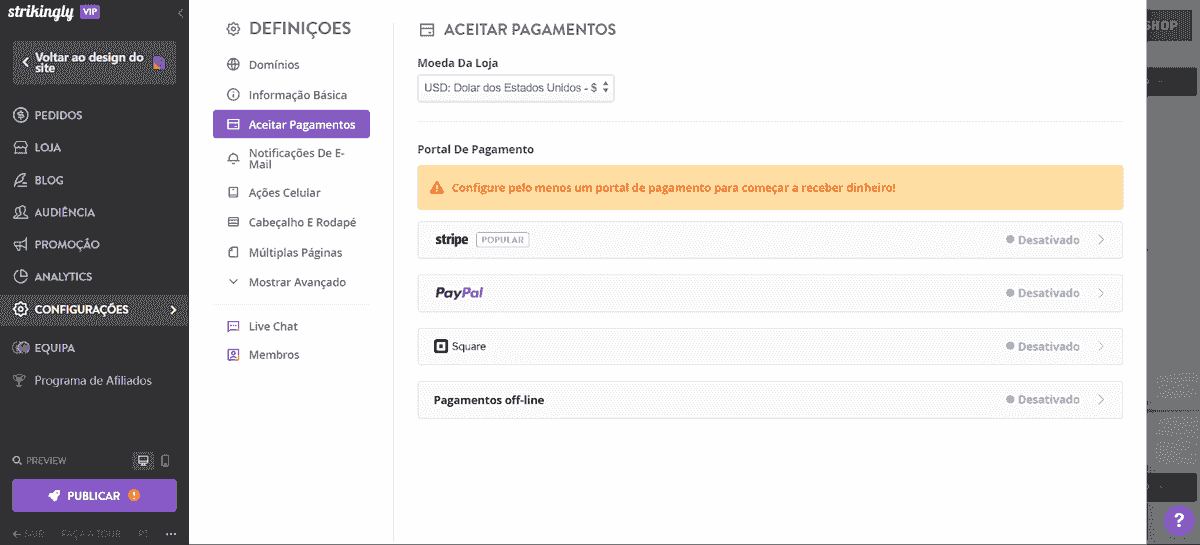Click the phone icon beside Ações Celular

233,192
